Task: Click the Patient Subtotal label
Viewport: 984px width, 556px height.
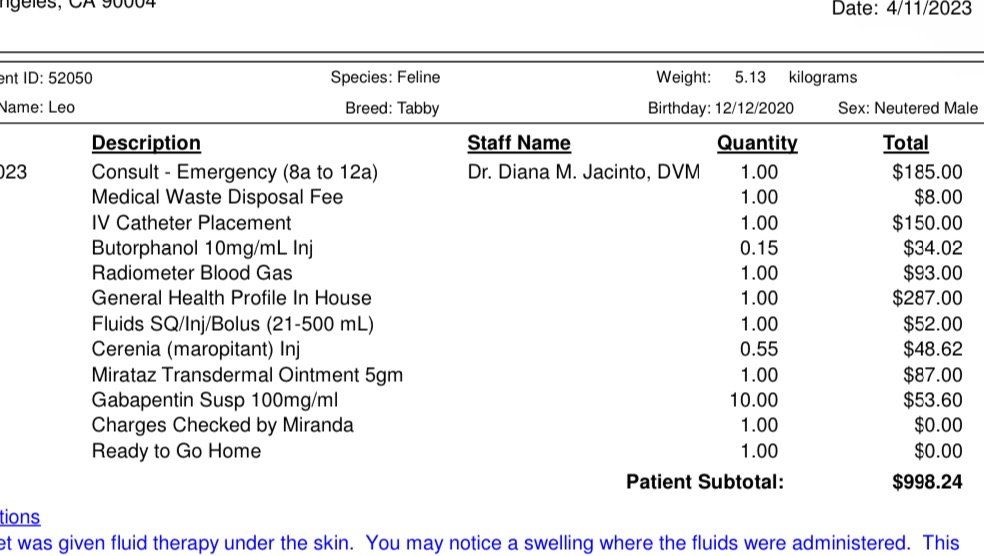Action: pos(705,482)
